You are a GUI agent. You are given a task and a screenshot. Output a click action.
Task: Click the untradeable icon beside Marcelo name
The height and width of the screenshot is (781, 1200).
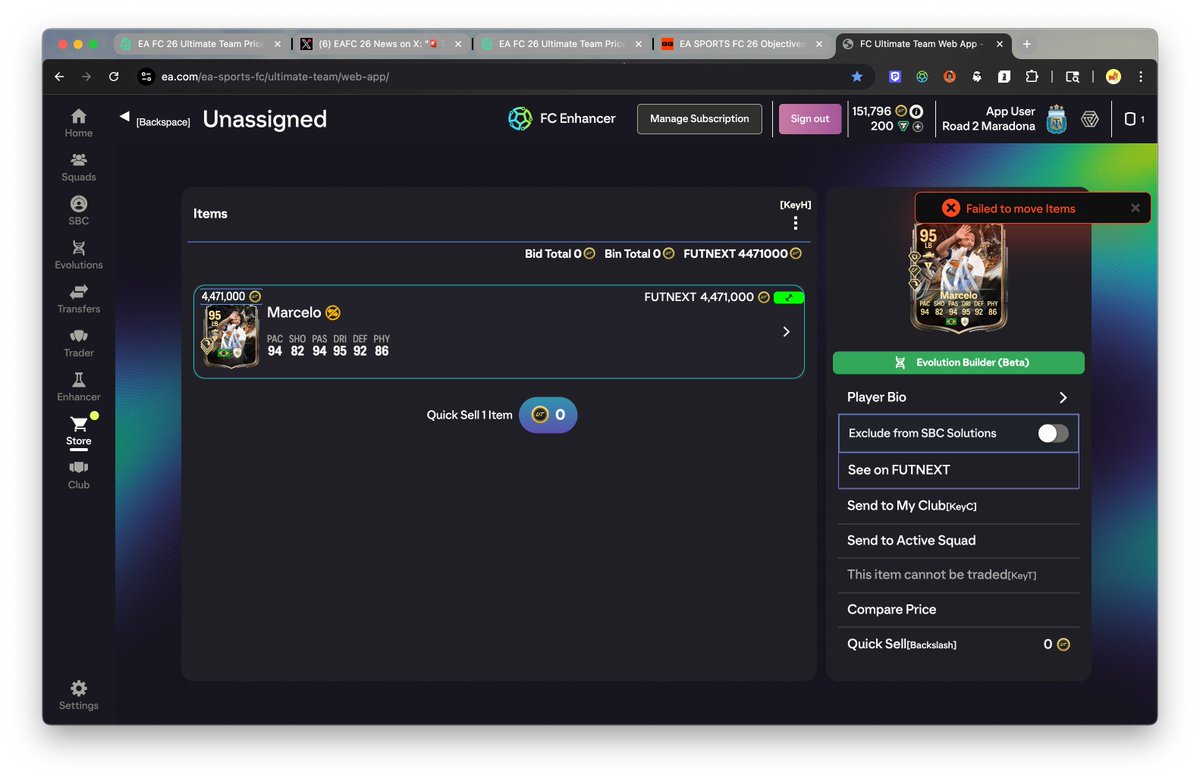333,313
